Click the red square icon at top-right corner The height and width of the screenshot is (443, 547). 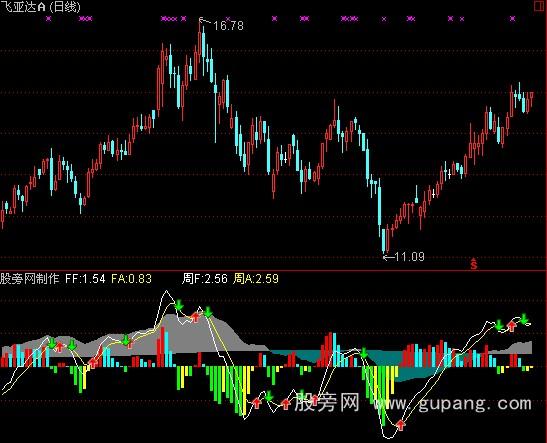pyautogui.click(x=539, y=6)
